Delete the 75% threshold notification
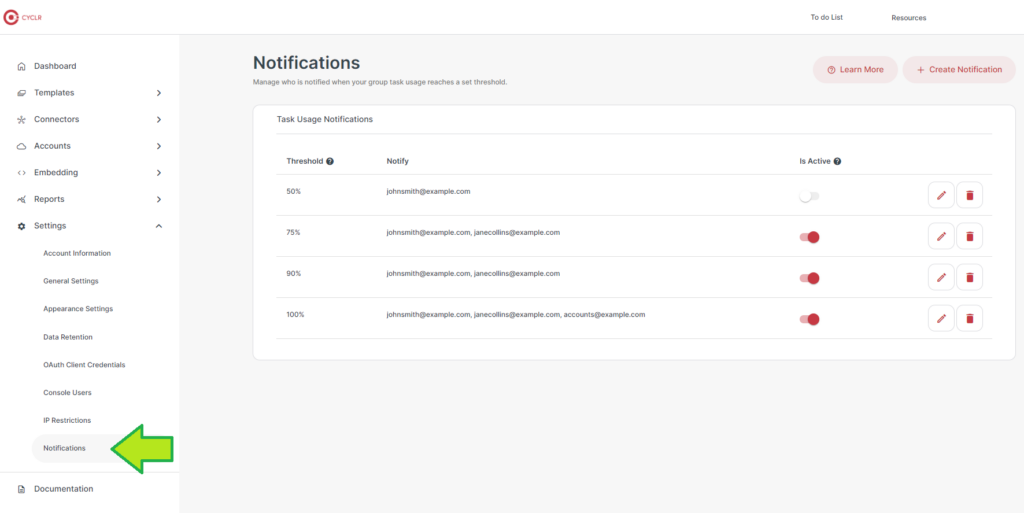The width and height of the screenshot is (1024, 513). [970, 236]
